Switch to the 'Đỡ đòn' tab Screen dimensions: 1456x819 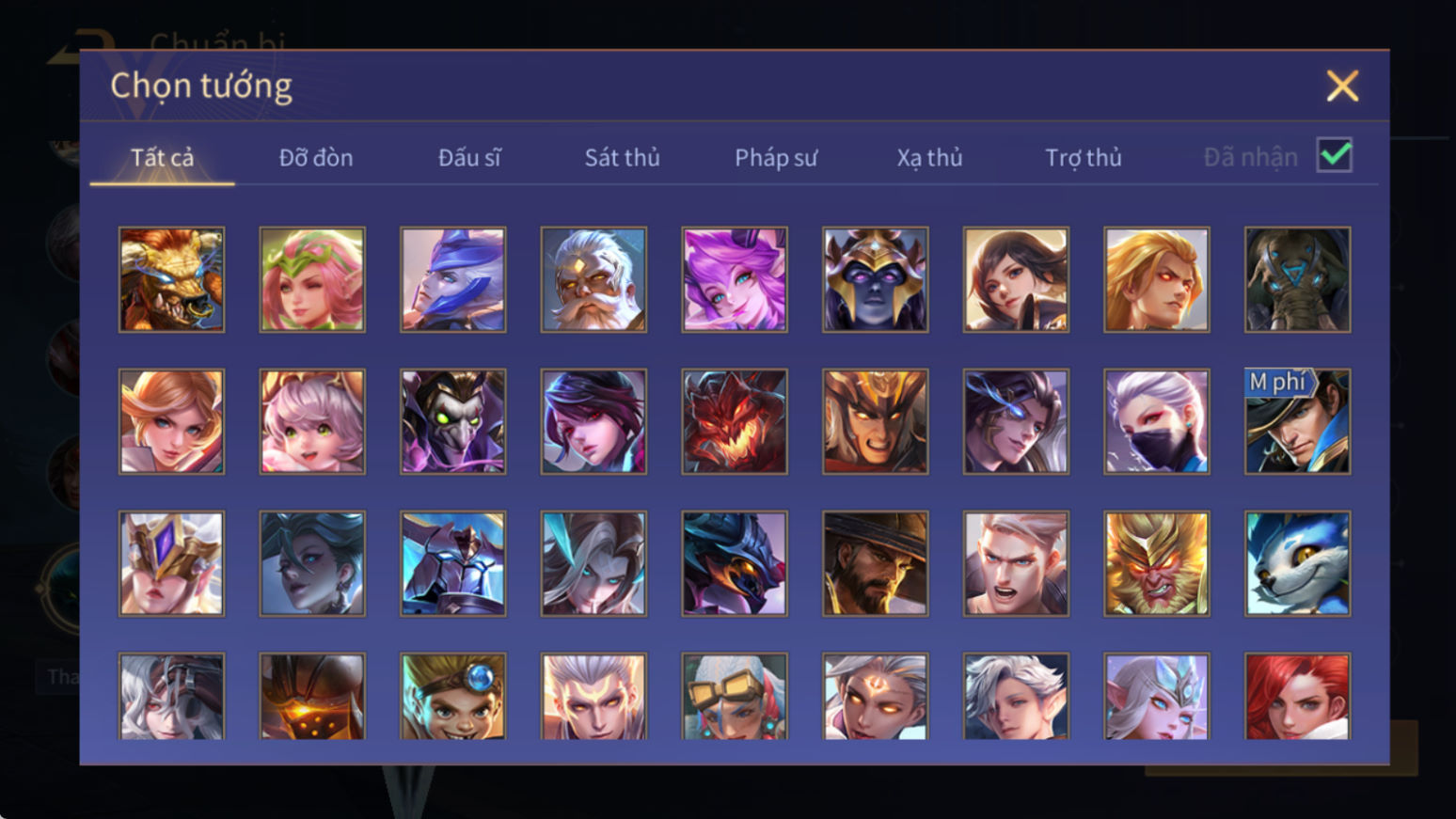[x=316, y=157]
